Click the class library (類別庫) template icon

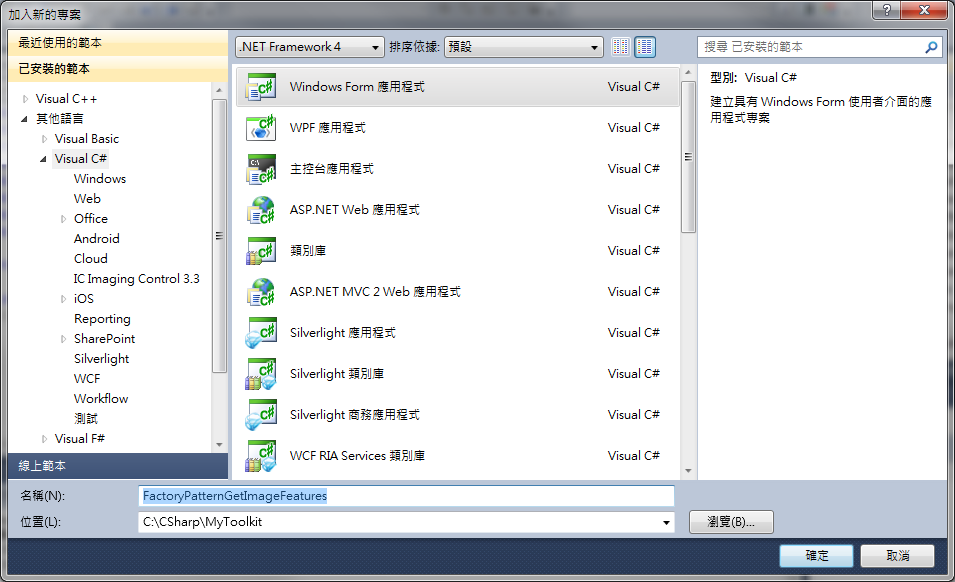tap(261, 251)
